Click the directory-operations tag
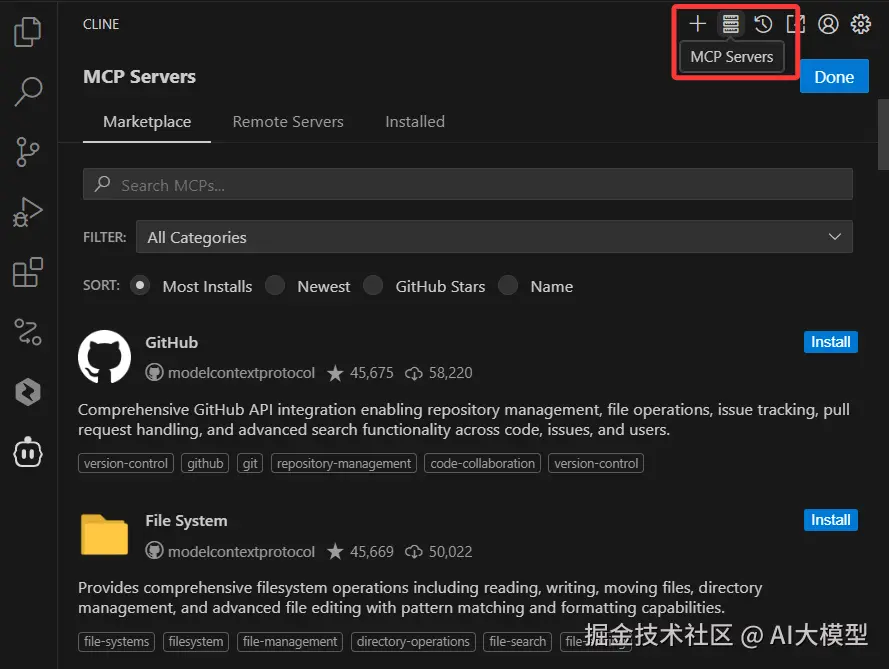This screenshot has height=669, width=889. point(413,642)
